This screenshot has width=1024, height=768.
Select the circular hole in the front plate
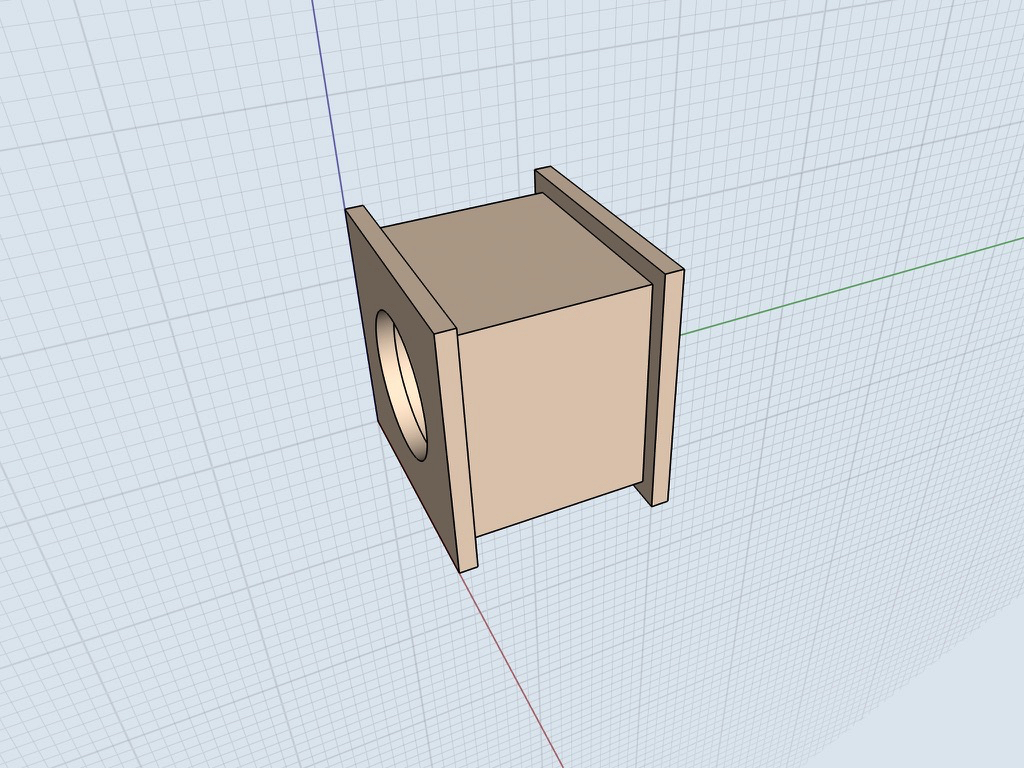[x=401, y=386]
